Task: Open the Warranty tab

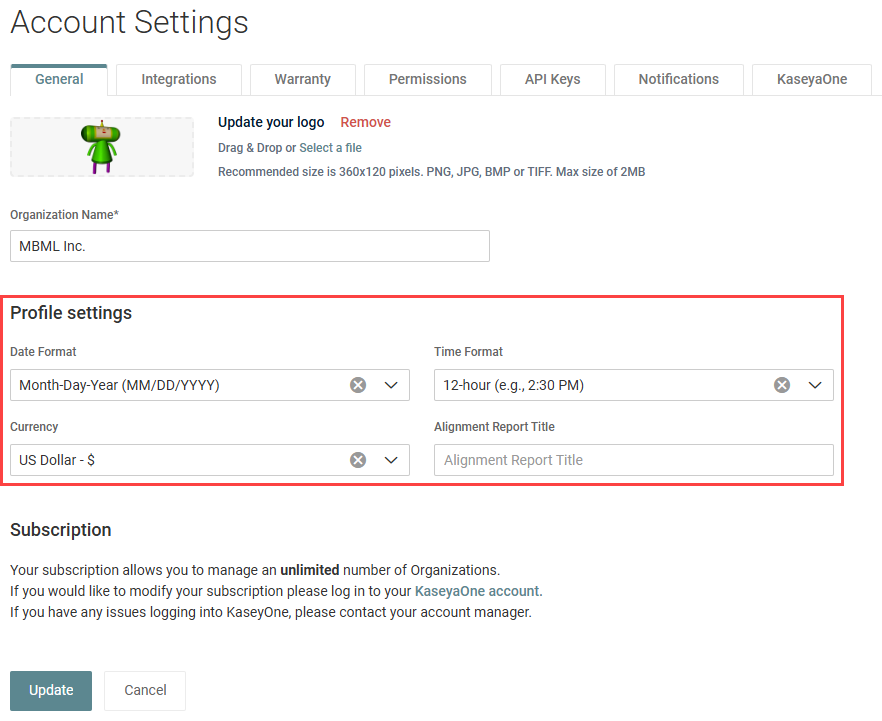Action: point(302,79)
